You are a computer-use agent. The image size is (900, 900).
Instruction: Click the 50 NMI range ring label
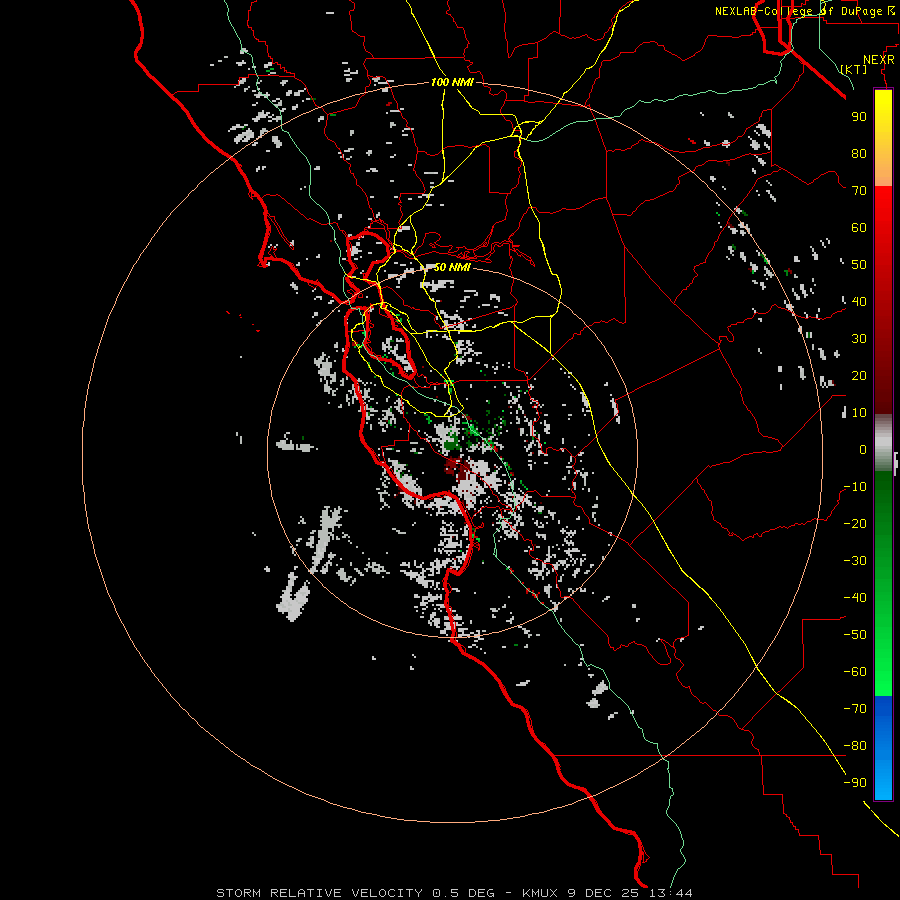pyautogui.click(x=452, y=267)
